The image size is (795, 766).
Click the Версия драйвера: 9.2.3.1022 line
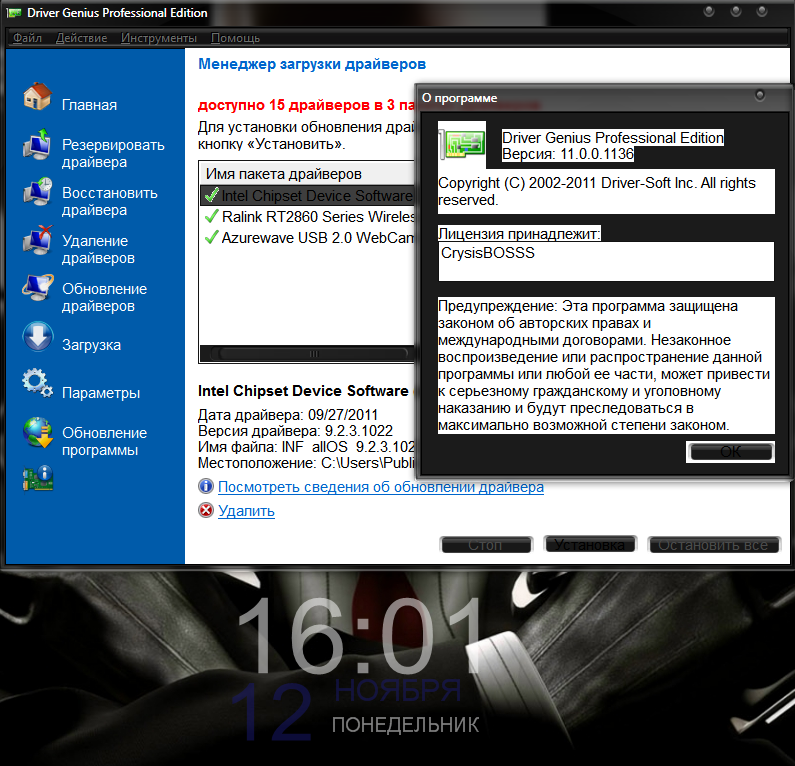coord(295,431)
